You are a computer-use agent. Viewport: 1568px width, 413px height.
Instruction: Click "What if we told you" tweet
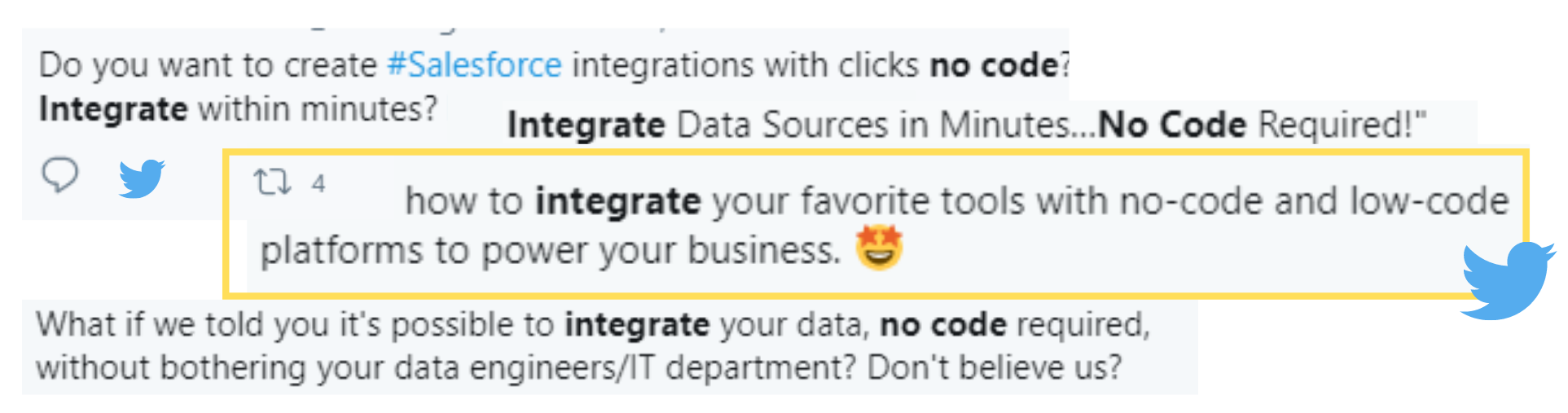click(593, 346)
